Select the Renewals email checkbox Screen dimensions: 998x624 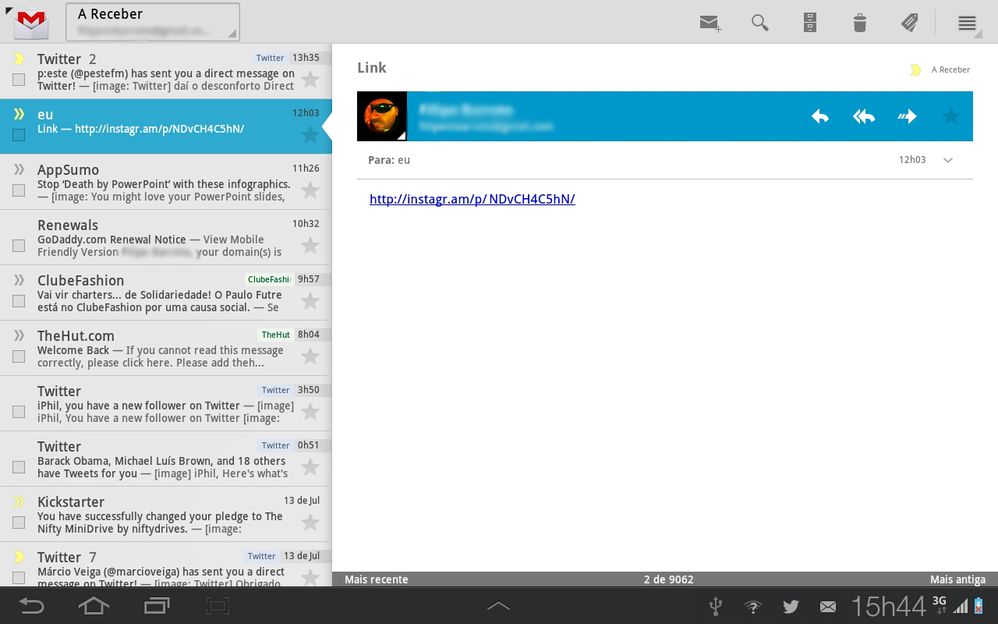18,246
